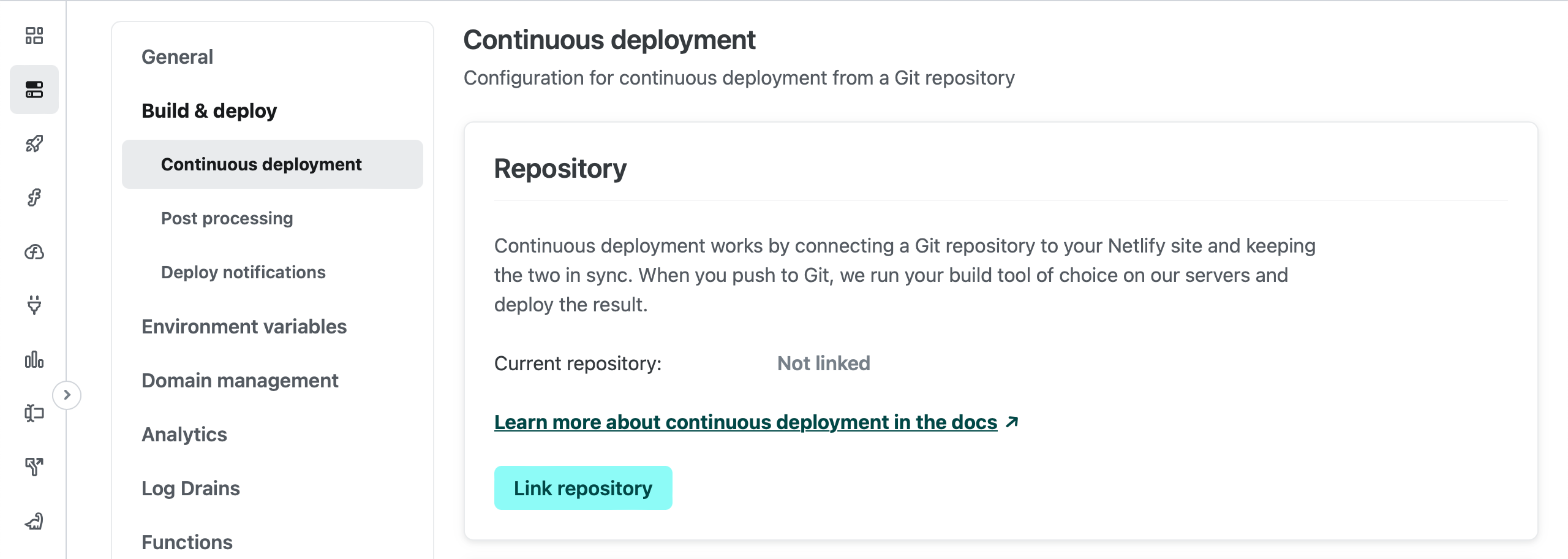Go to Deploy notifications settings

(243, 272)
